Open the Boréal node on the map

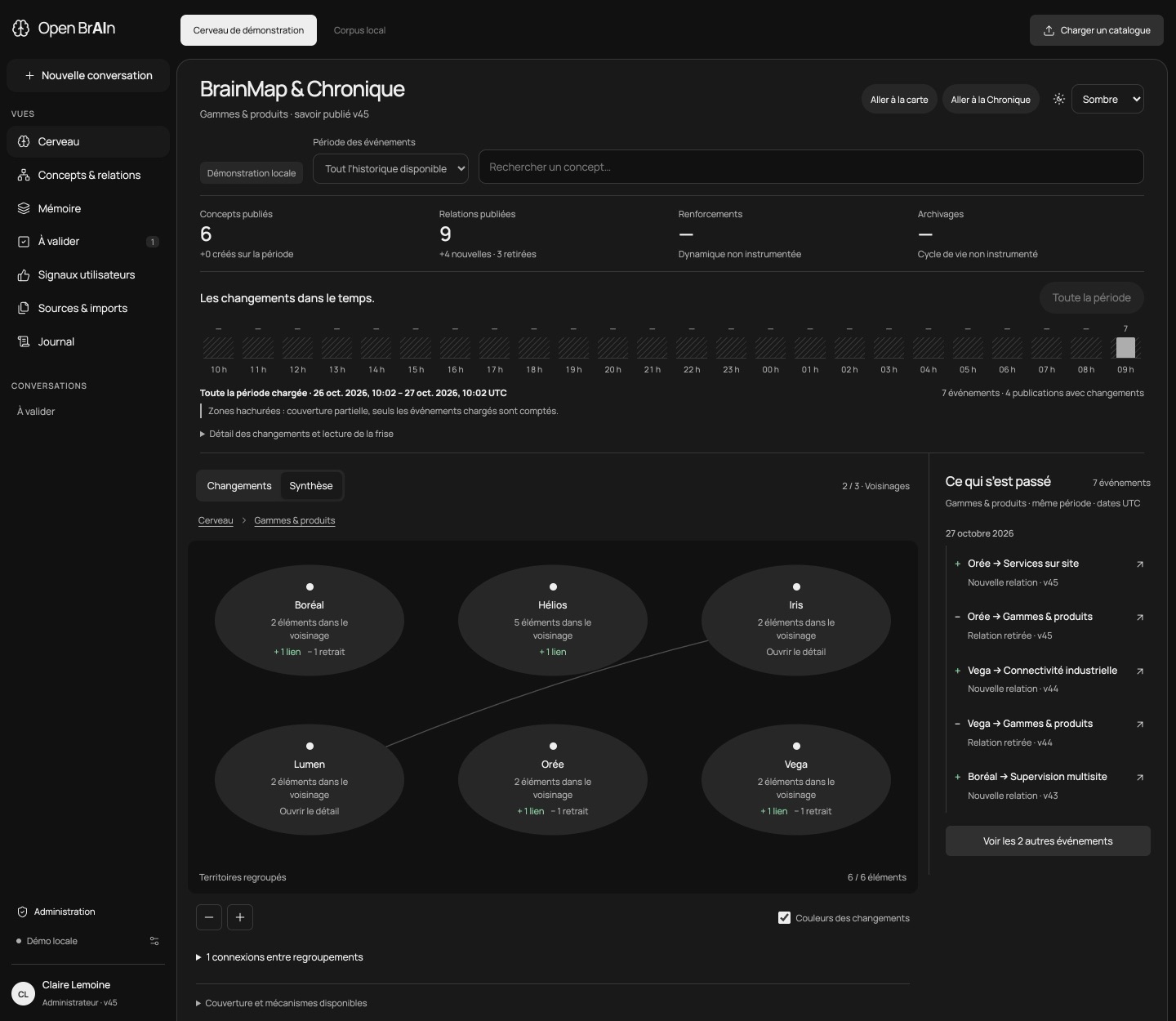pos(310,620)
